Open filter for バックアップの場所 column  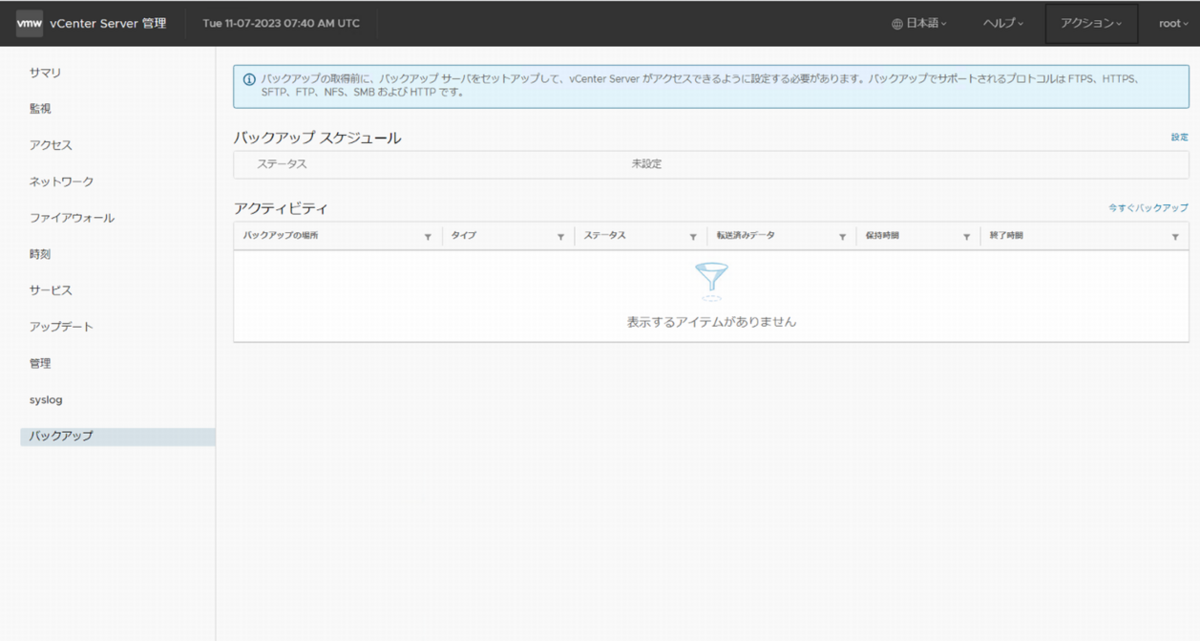pos(428,237)
